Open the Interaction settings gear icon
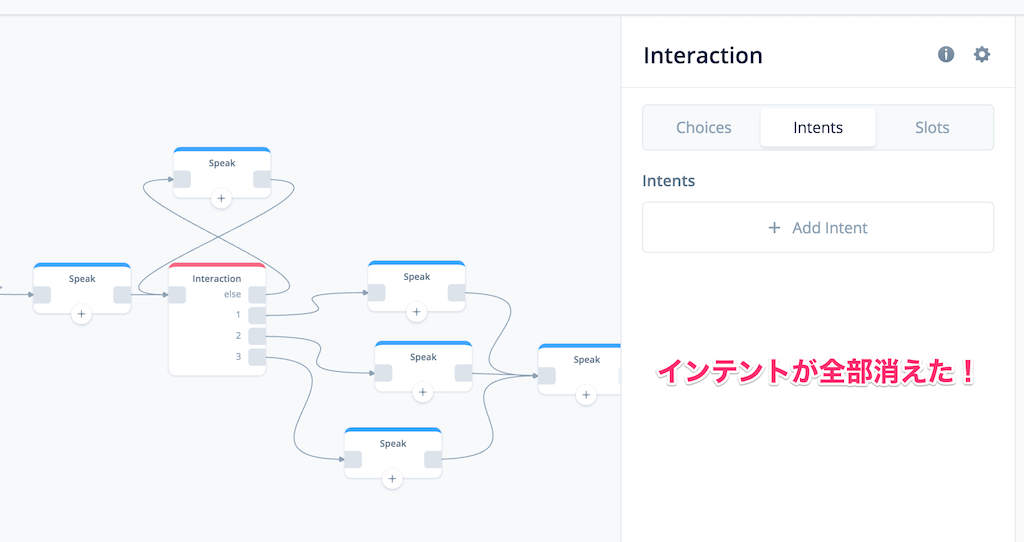 pos(982,55)
